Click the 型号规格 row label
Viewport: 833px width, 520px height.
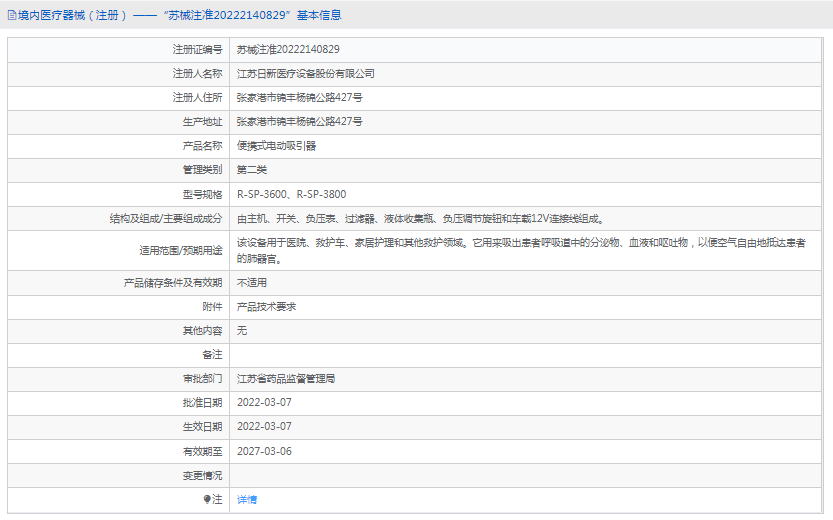coord(202,194)
